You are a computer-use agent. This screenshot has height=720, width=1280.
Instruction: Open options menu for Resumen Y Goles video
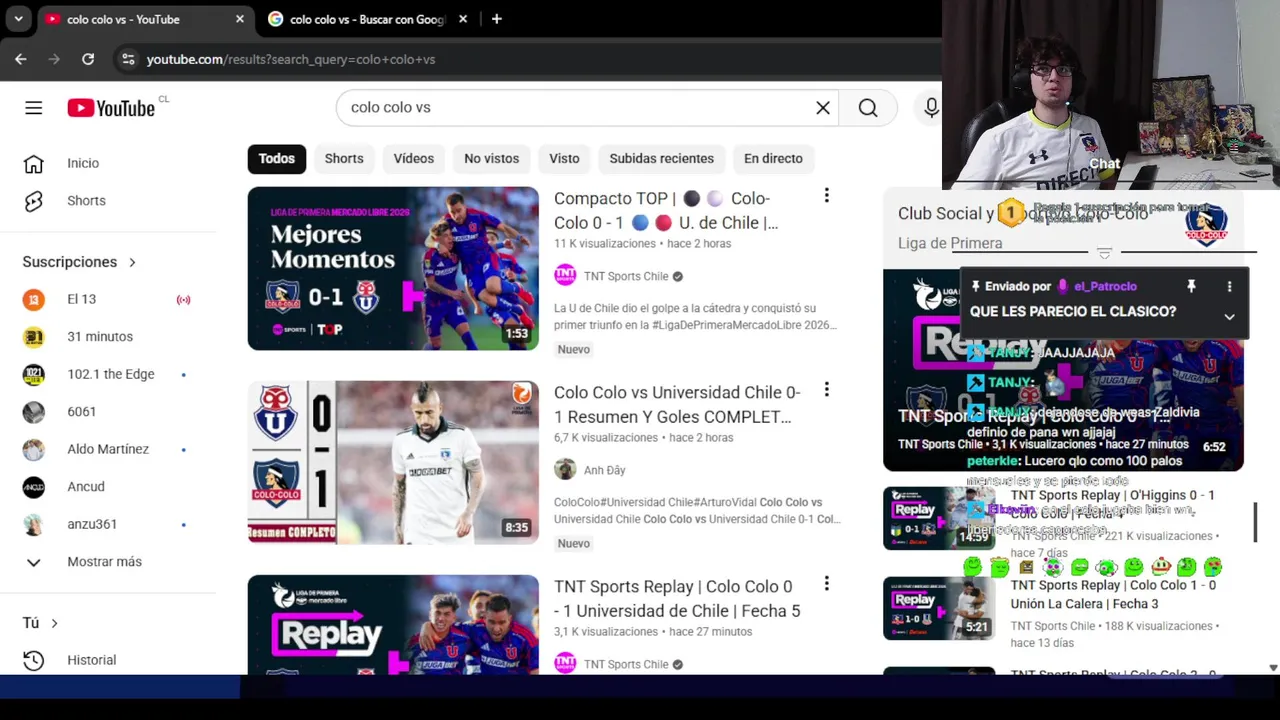pyautogui.click(x=826, y=390)
